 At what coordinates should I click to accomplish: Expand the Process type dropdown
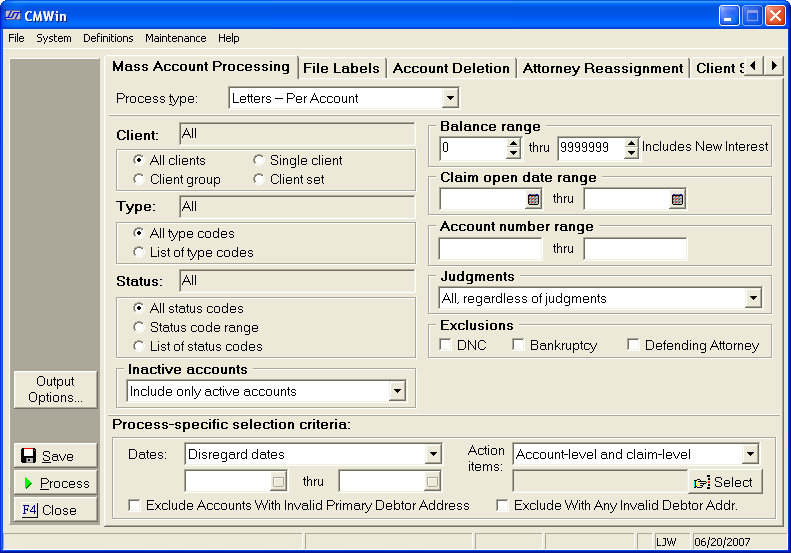(x=450, y=98)
